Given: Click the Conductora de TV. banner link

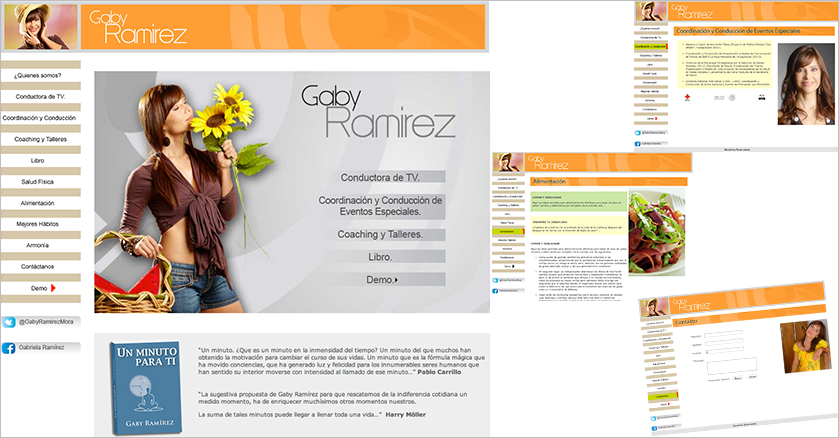Looking at the screenshot, I should tap(379, 178).
